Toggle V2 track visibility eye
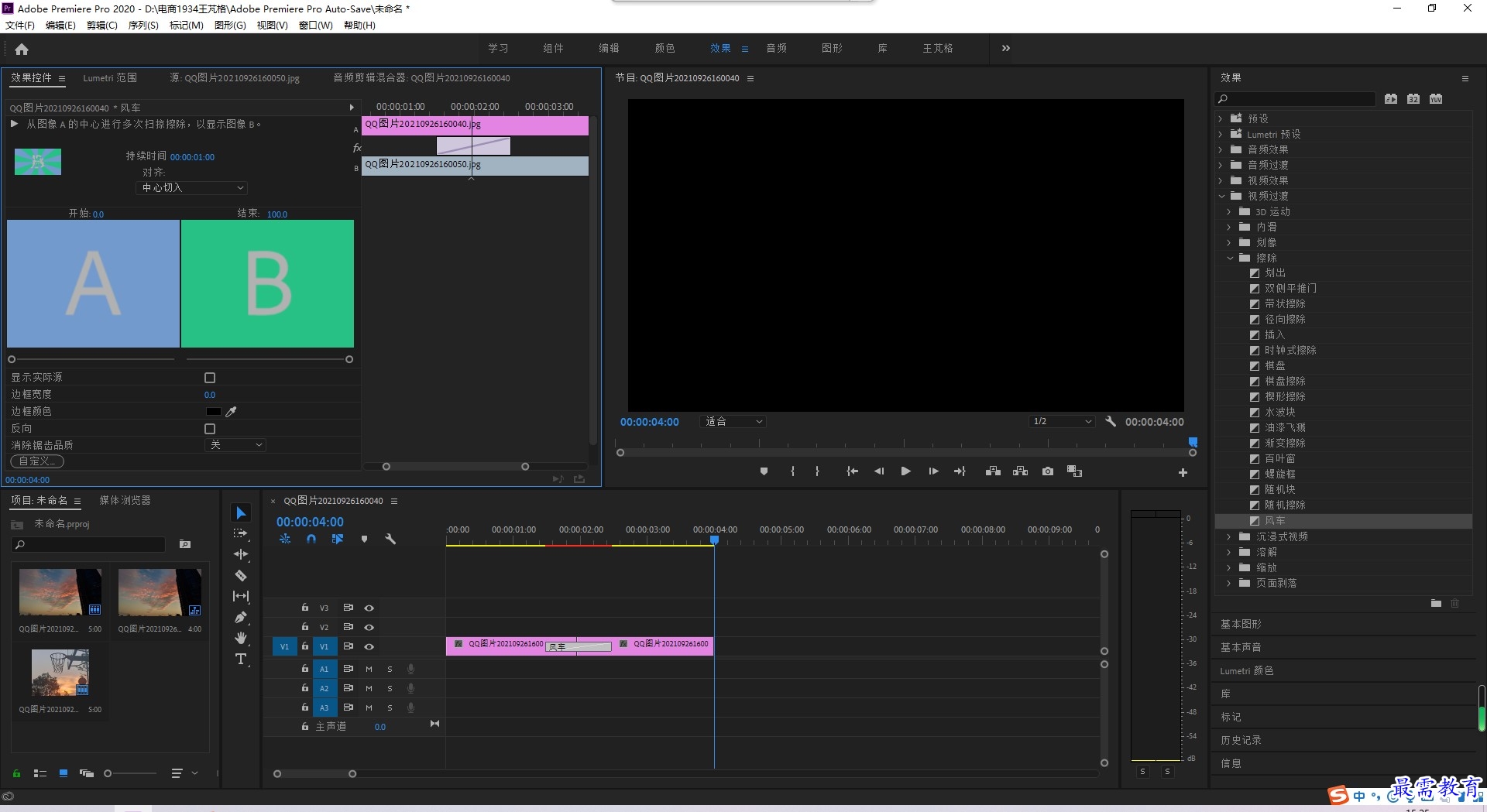The width and height of the screenshot is (1487, 812). [369, 627]
